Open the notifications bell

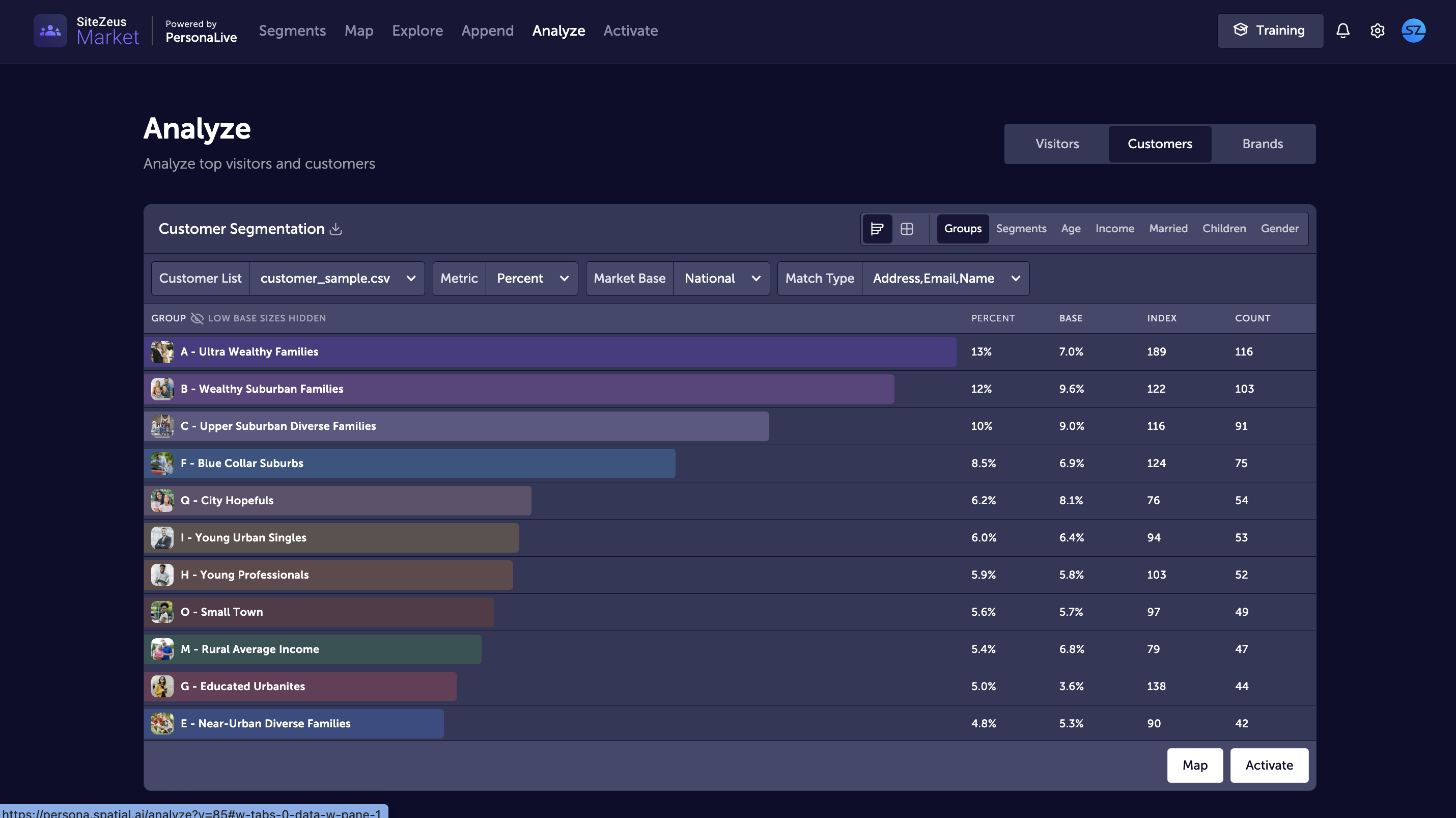[1342, 31]
